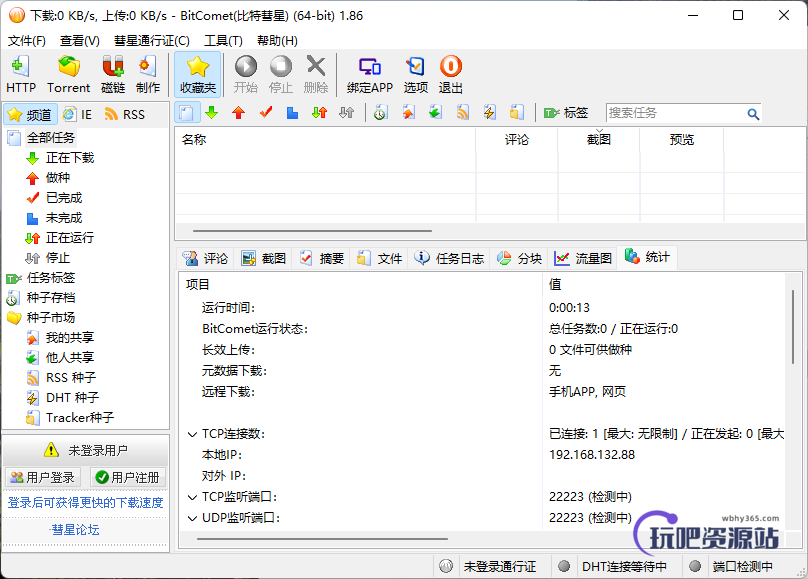
Task: Open the 截图 detail tab
Action: coord(263,258)
